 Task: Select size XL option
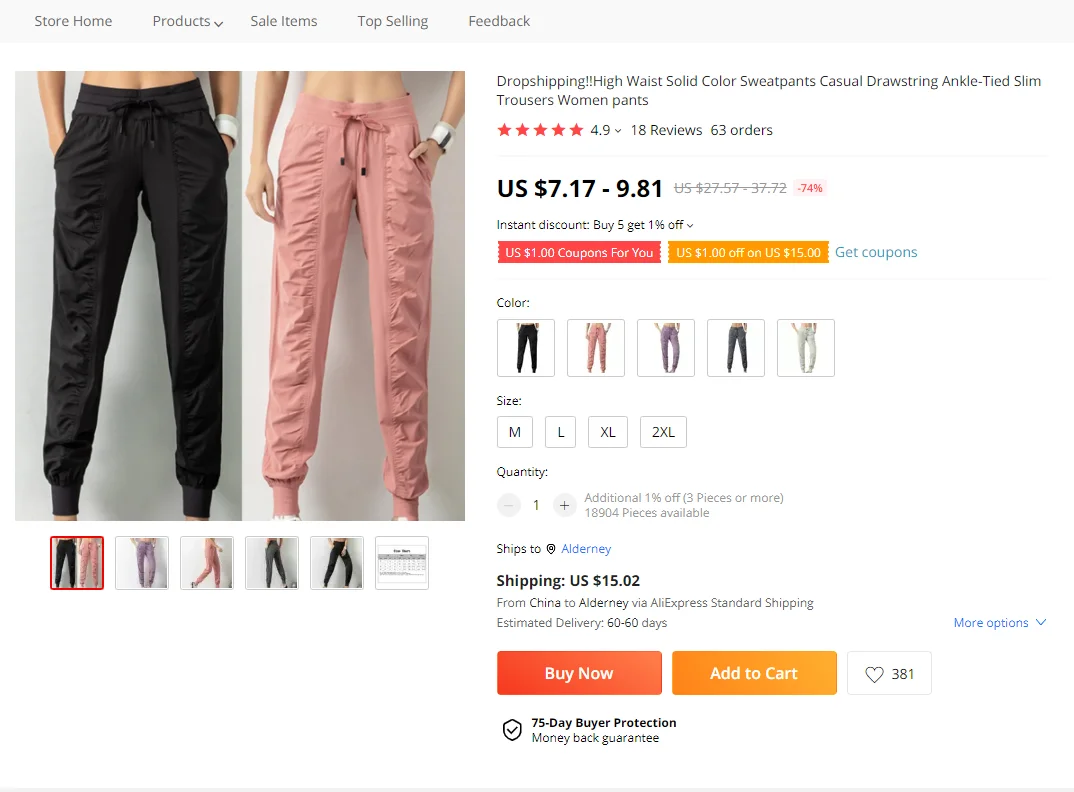(x=608, y=432)
